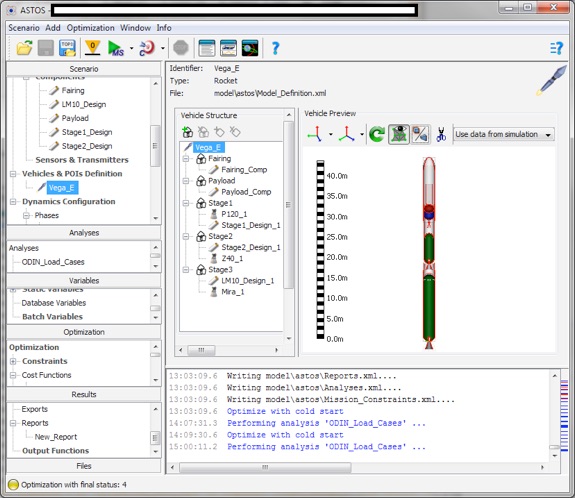Select Payload_Comp in Vehicle Structure

coord(246,192)
